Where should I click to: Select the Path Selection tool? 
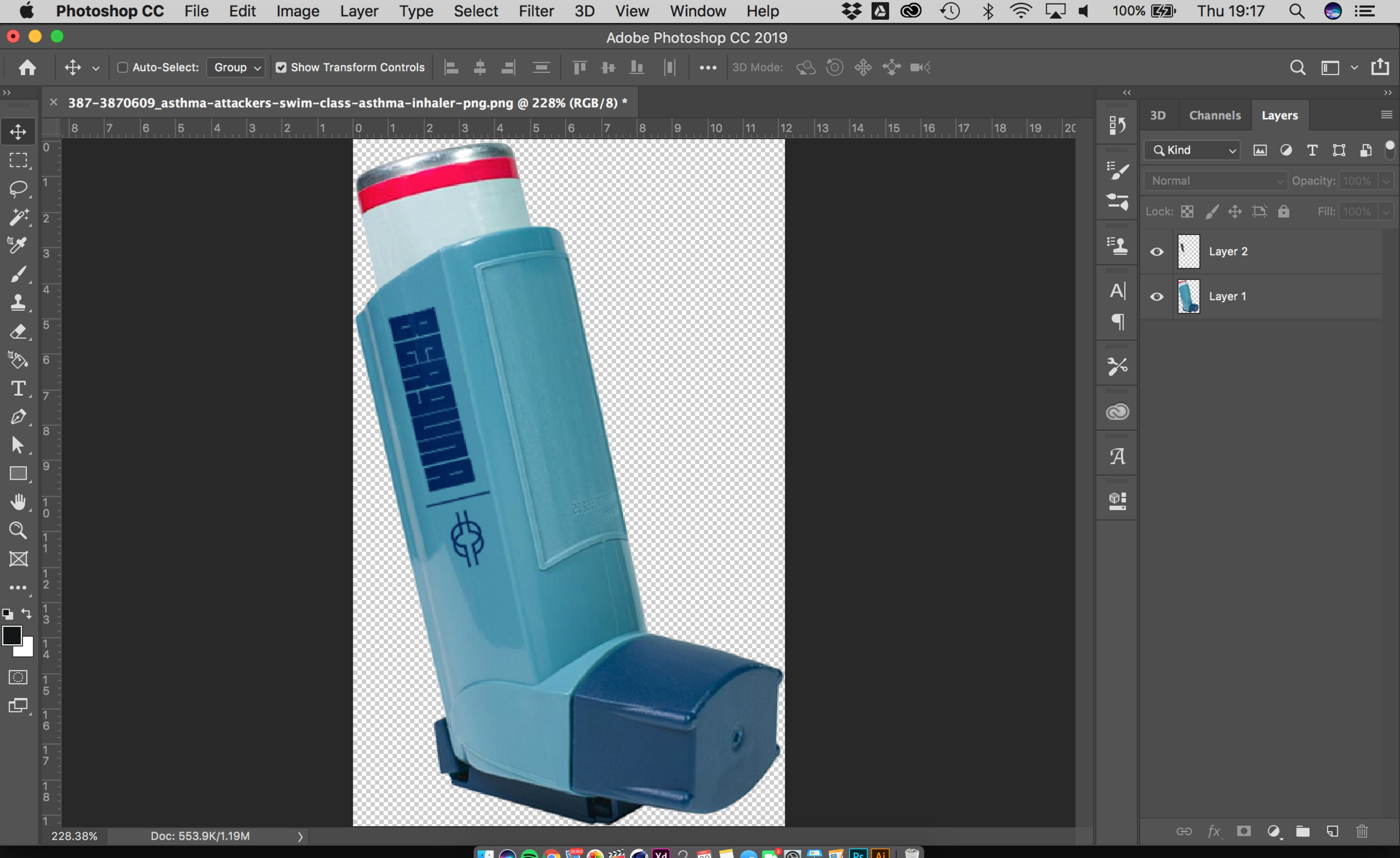(x=18, y=445)
